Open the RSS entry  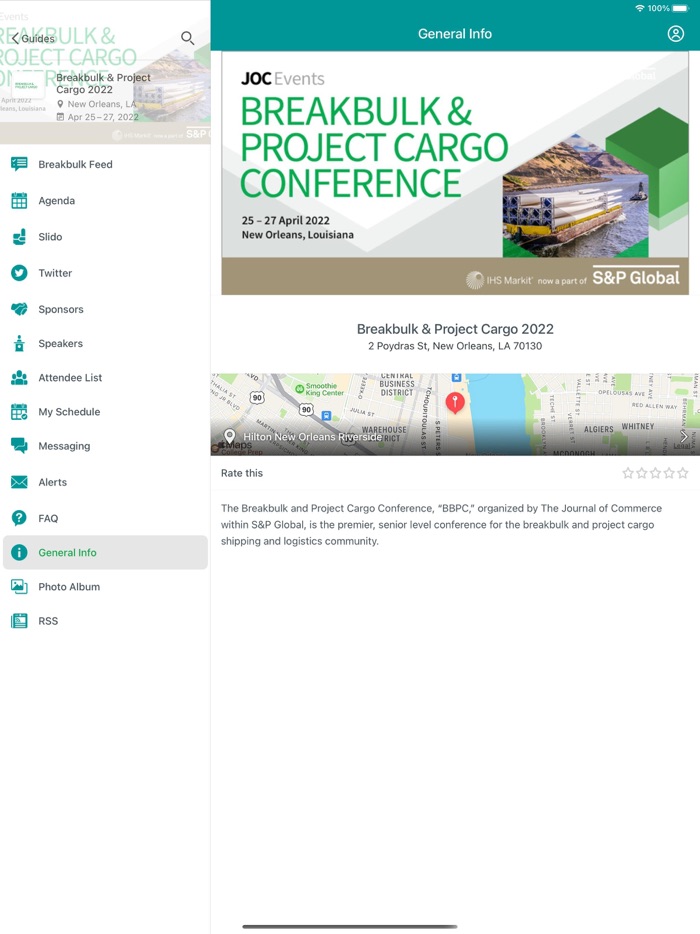(105, 621)
